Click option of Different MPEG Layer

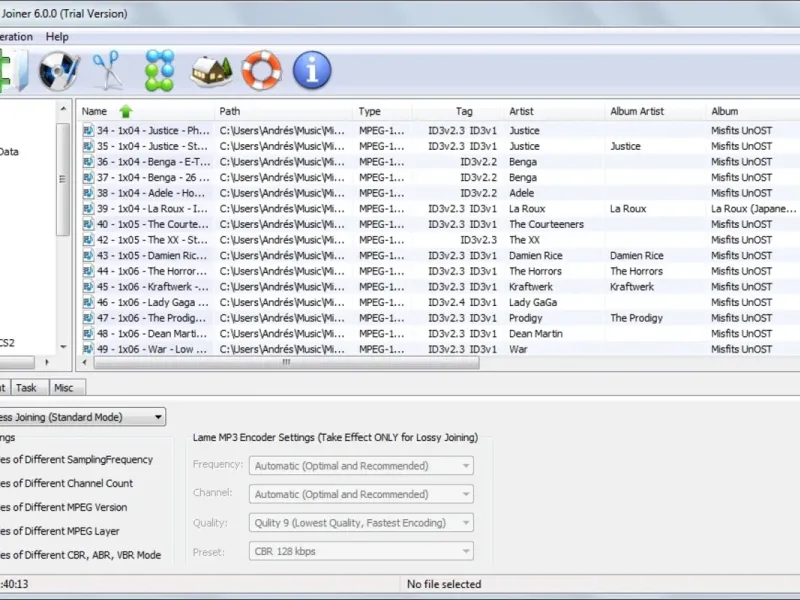[60, 532]
